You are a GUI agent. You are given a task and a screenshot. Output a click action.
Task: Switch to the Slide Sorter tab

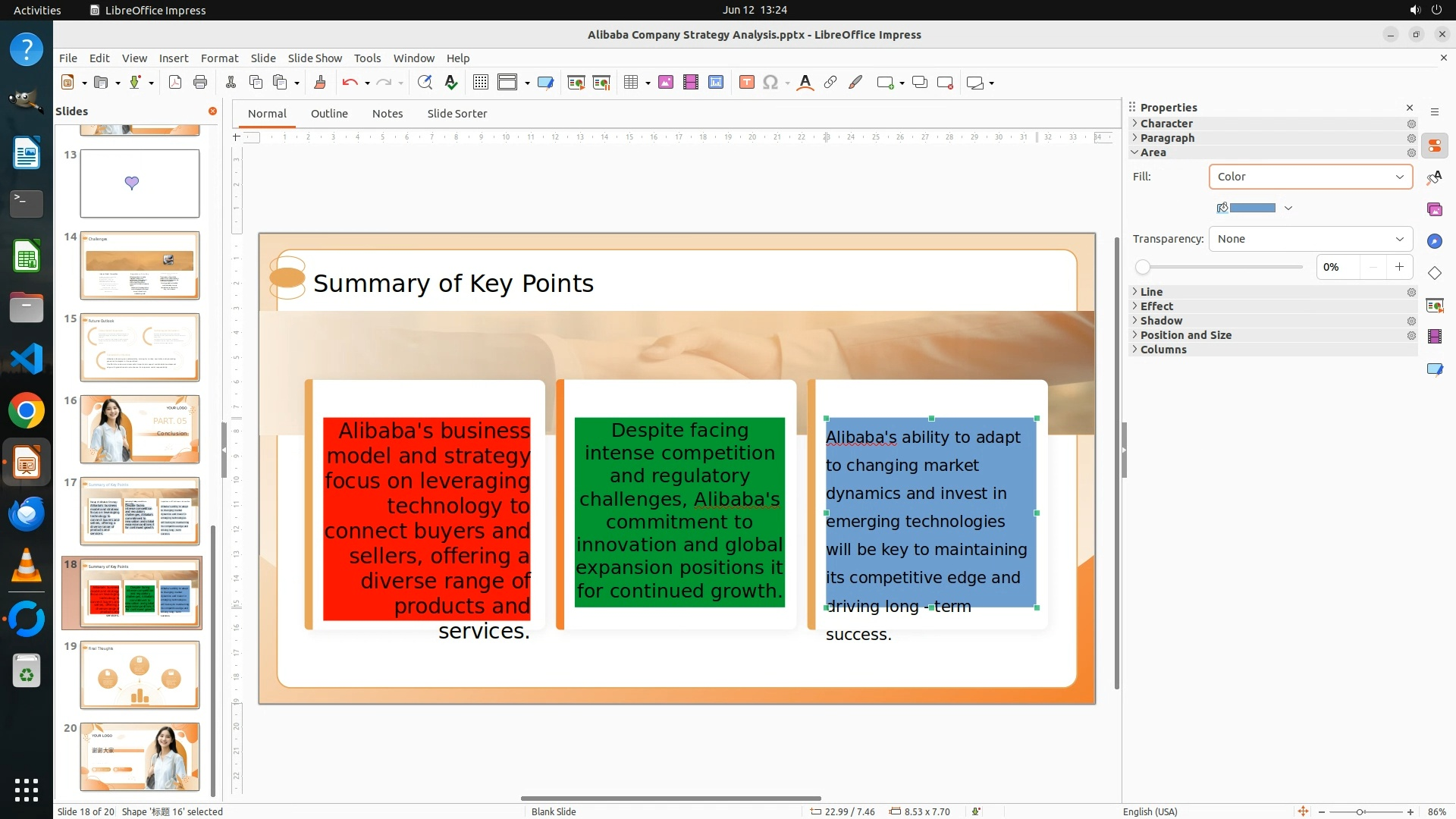[457, 114]
